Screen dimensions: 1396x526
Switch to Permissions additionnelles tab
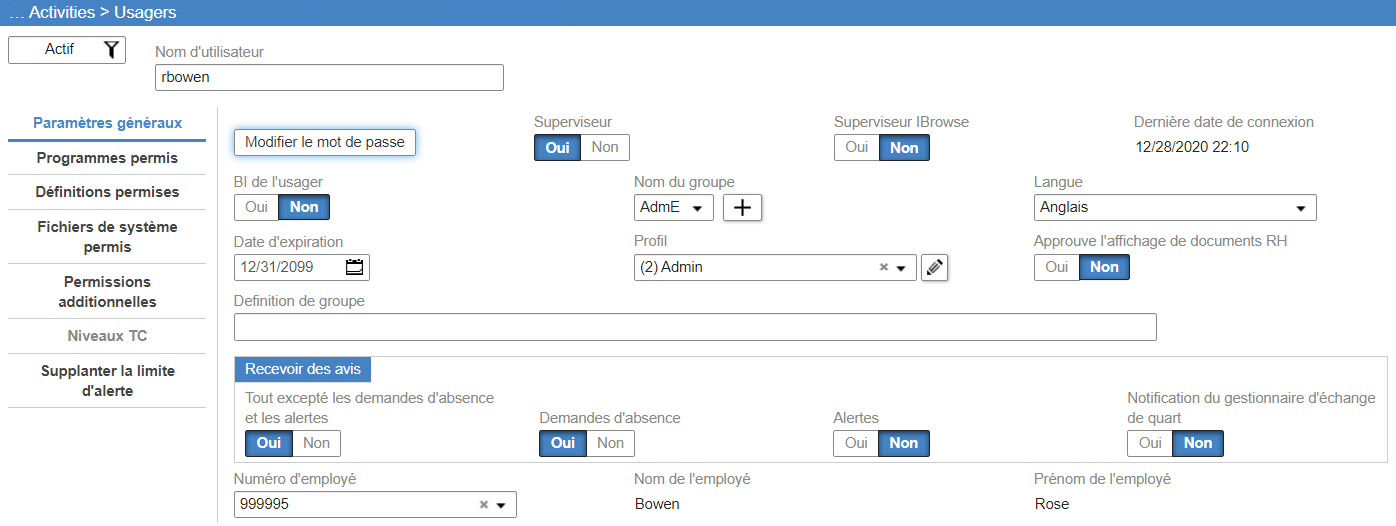(107, 291)
